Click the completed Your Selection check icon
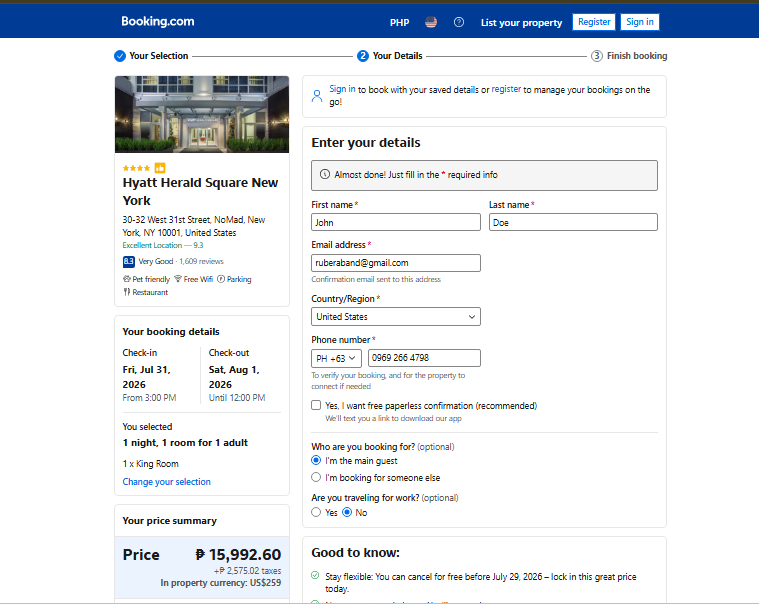759x604 pixels. [x=120, y=56]
